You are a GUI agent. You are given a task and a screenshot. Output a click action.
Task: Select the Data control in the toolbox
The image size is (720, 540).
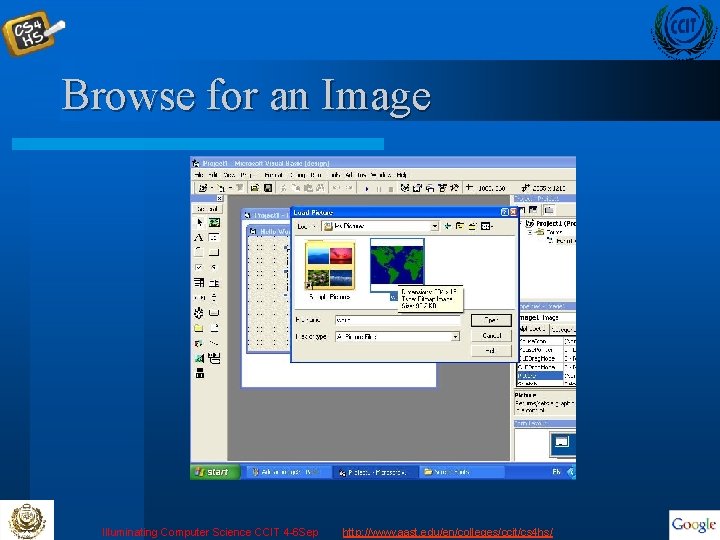click(x=214, y=358)
